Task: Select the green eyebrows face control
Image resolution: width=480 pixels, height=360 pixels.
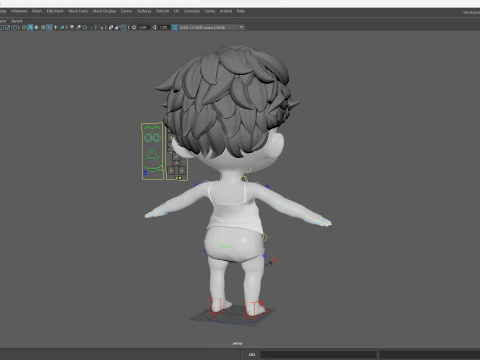Action: click(x=152, y=128)
